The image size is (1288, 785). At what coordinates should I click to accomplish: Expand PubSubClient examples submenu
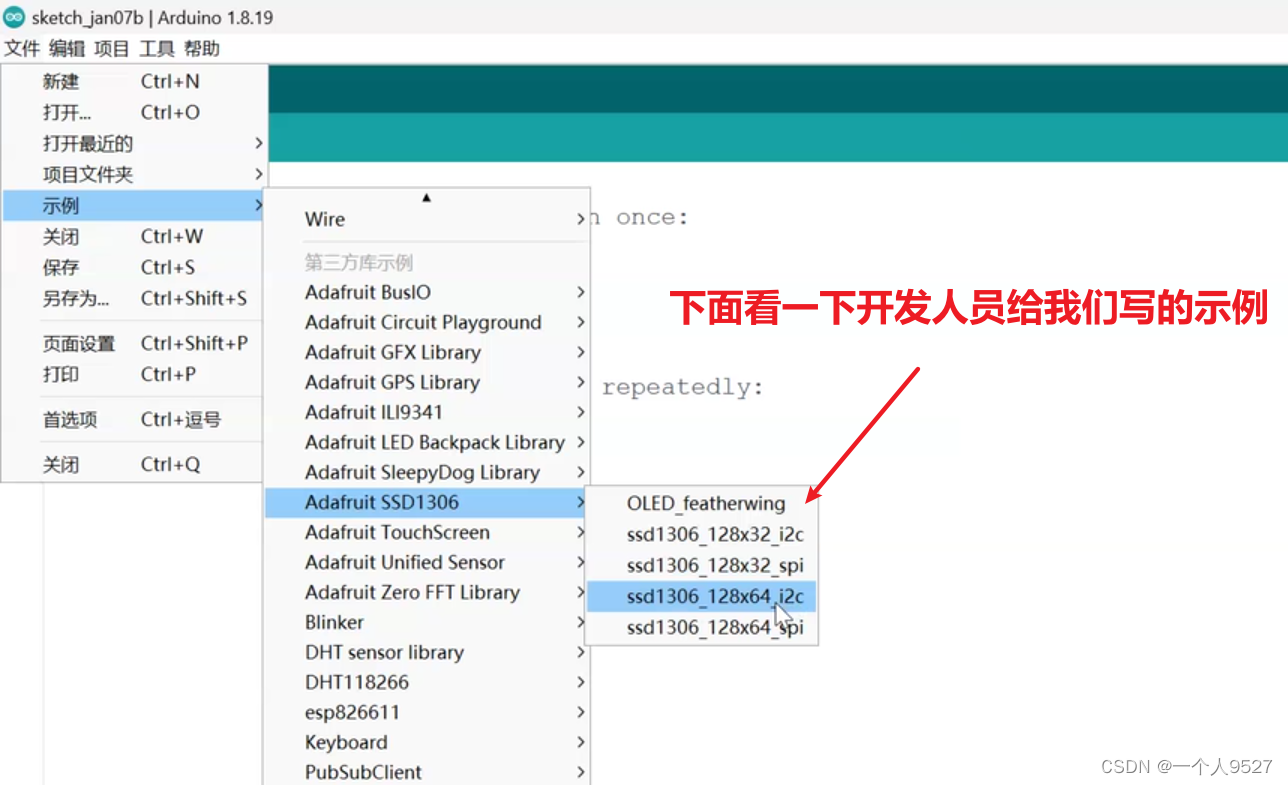coord(426,771)
